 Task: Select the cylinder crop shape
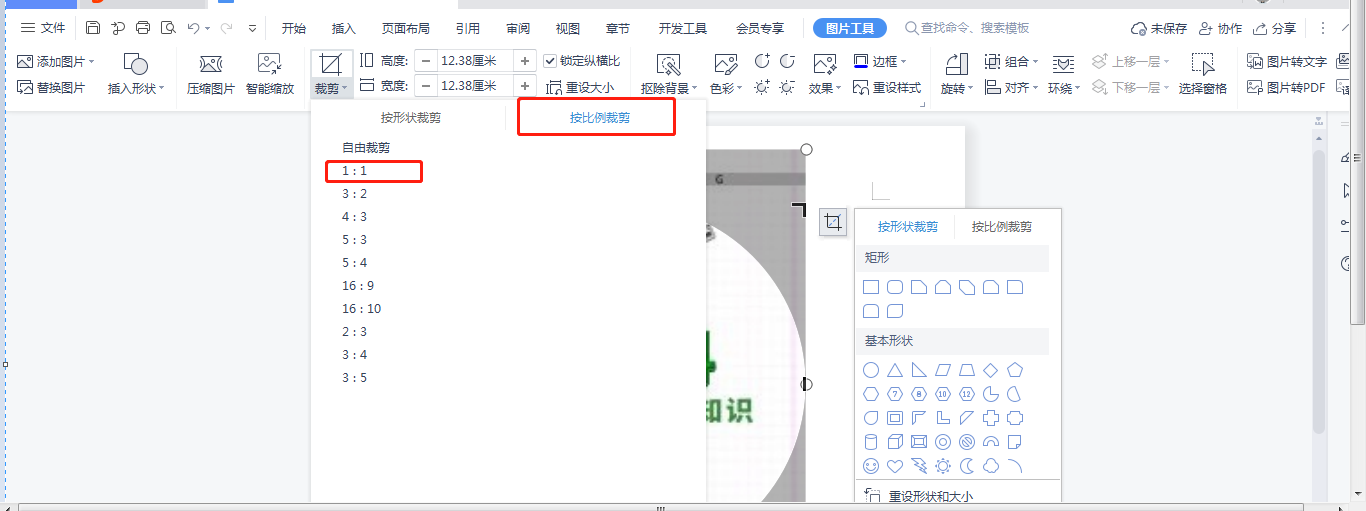coord(871,442)
